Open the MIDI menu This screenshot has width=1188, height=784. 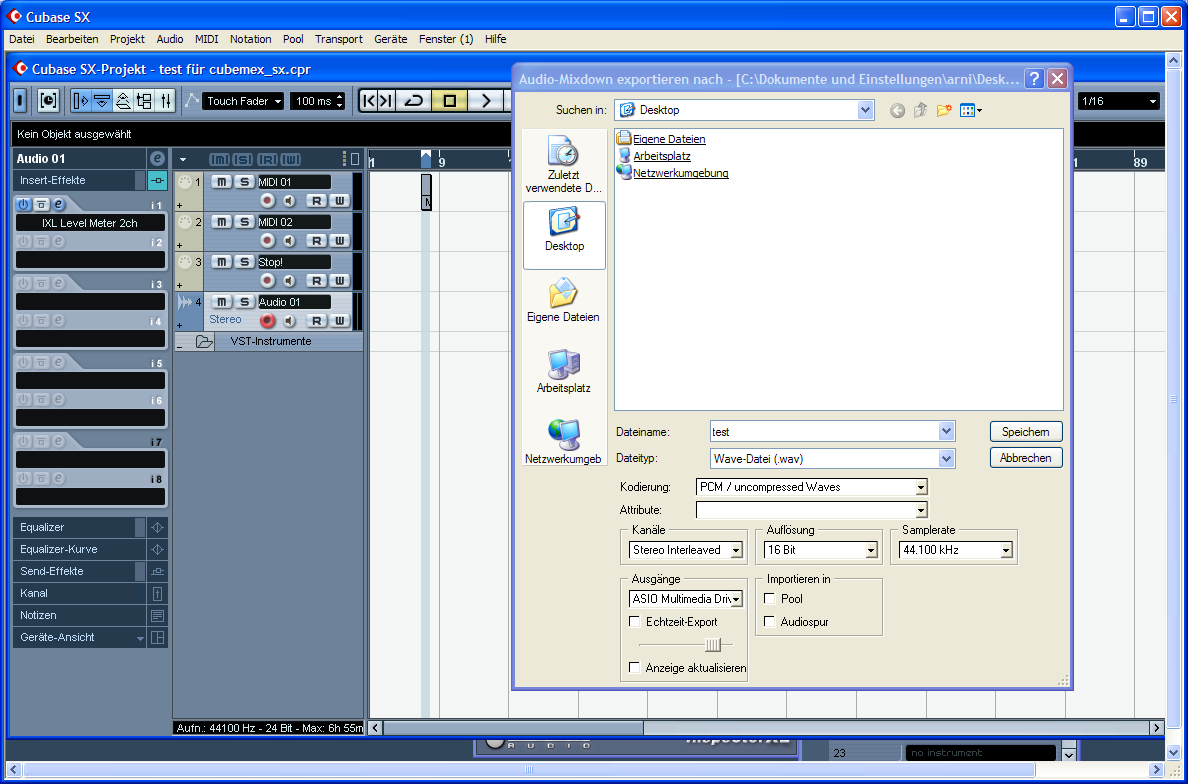pyautogui.click(x=206, y=39)
